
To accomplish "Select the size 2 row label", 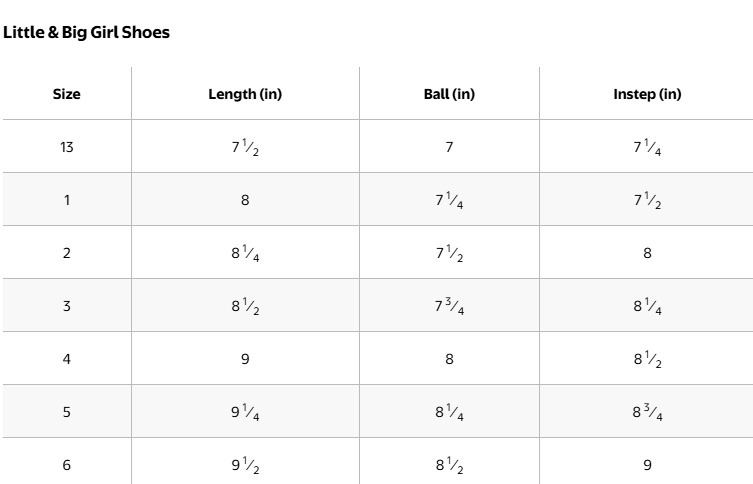I will tap(67, 253).
